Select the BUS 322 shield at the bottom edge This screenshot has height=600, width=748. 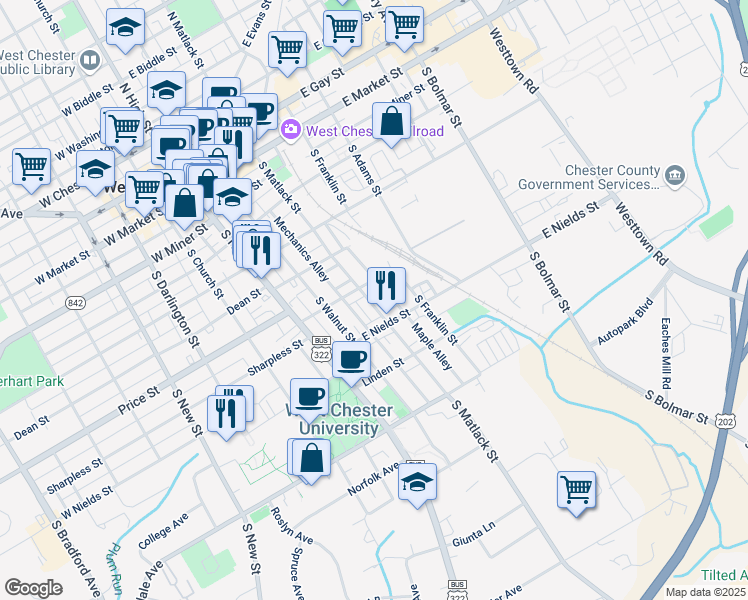pyautogui.click(x=457, y=590)
